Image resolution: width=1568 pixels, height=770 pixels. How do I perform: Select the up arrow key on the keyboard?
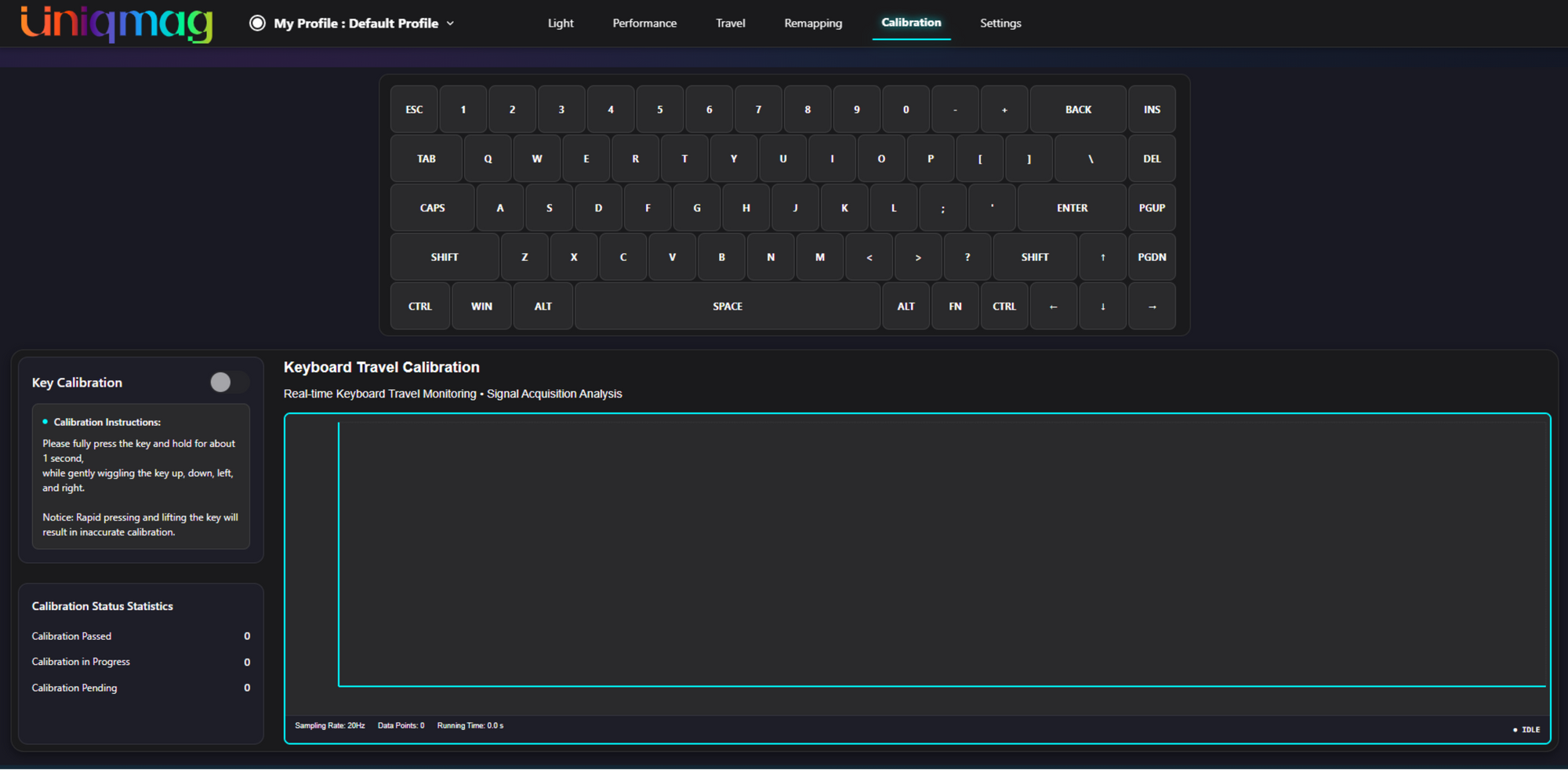(1102, 257)
